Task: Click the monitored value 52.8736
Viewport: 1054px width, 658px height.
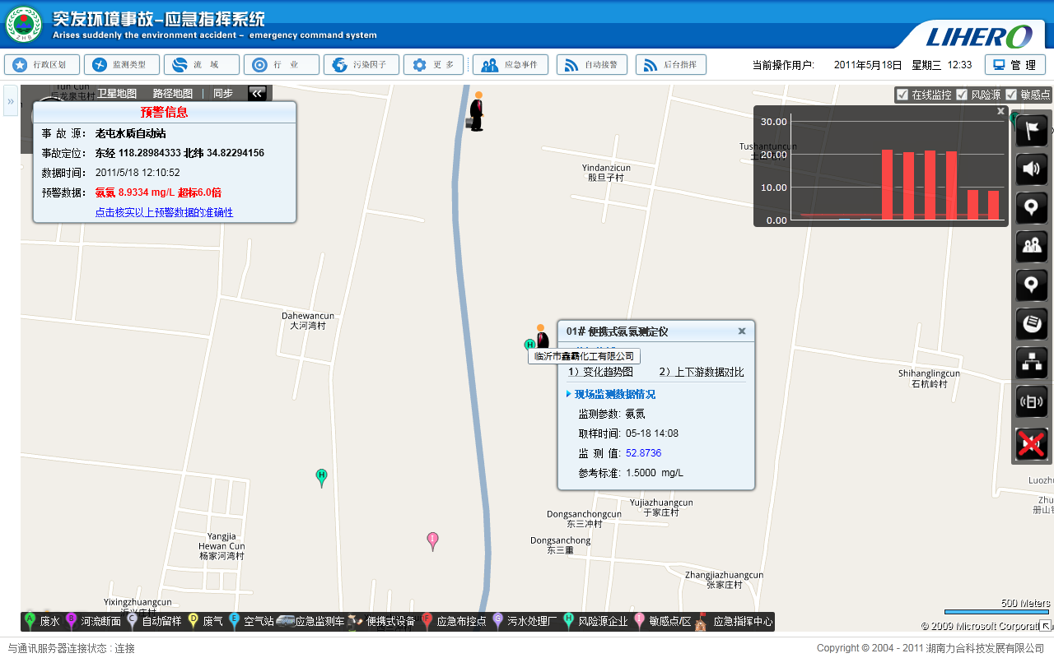Action: [643, 453]
